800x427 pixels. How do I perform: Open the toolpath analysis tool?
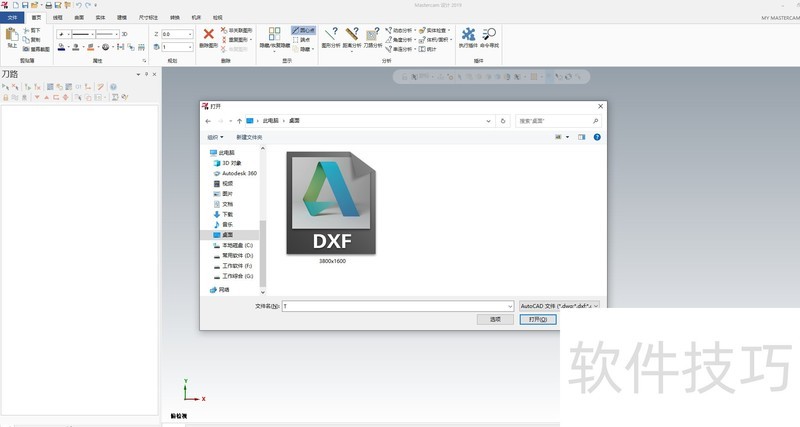click(x=373, y=34)
